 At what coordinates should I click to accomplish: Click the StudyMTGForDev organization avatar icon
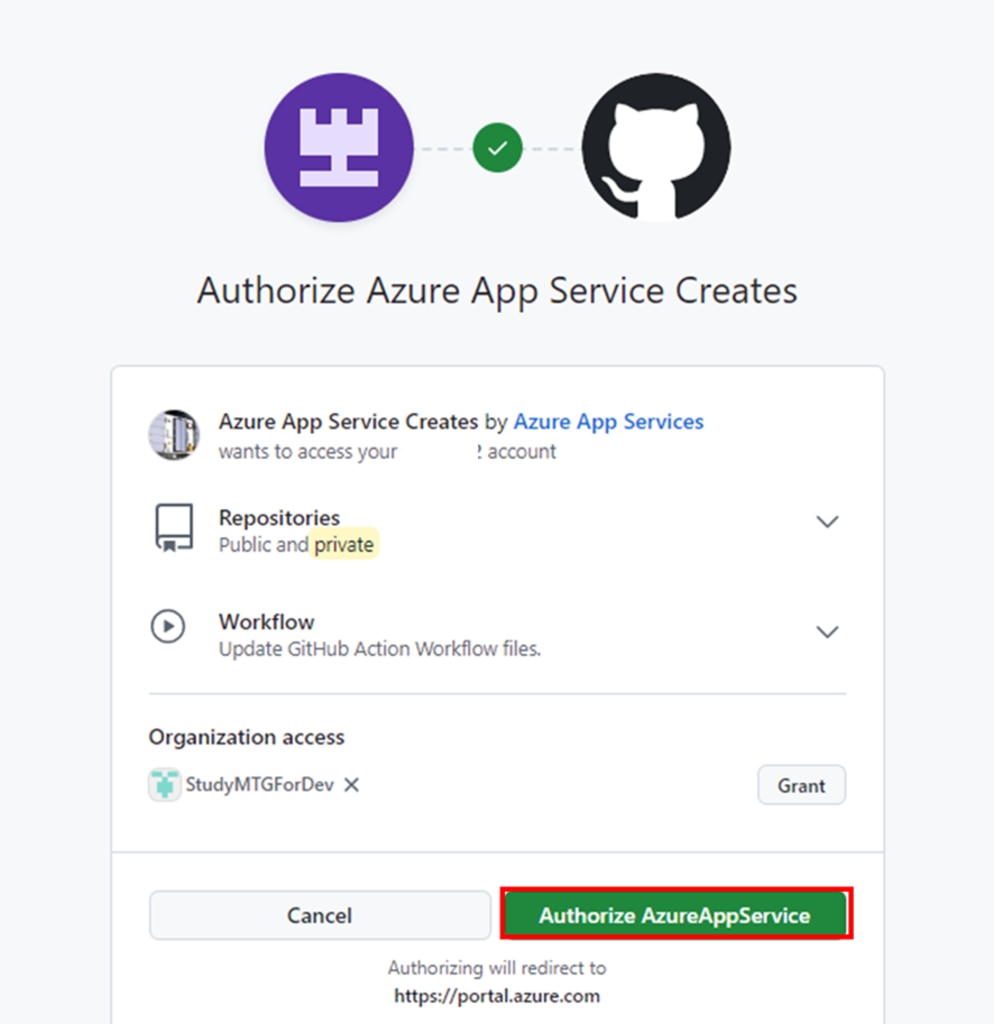(x=164, y=785)
